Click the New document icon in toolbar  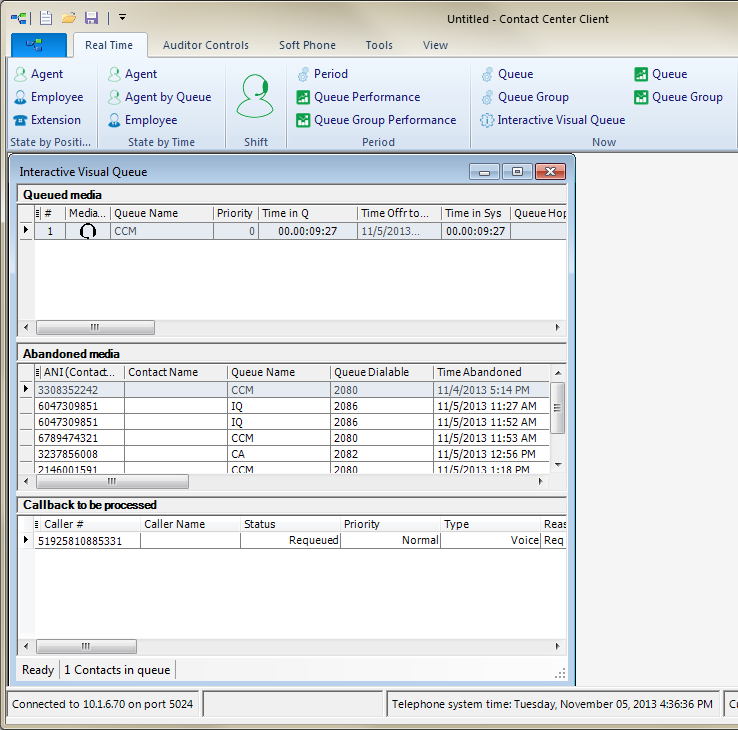point(46,18)
